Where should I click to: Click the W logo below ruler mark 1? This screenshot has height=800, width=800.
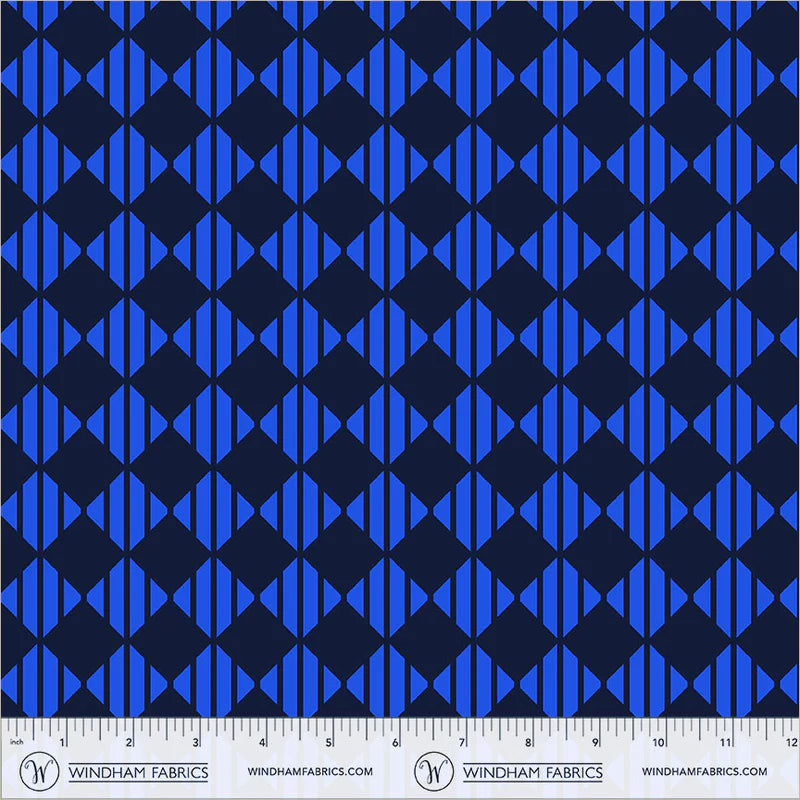coord(39,771)
